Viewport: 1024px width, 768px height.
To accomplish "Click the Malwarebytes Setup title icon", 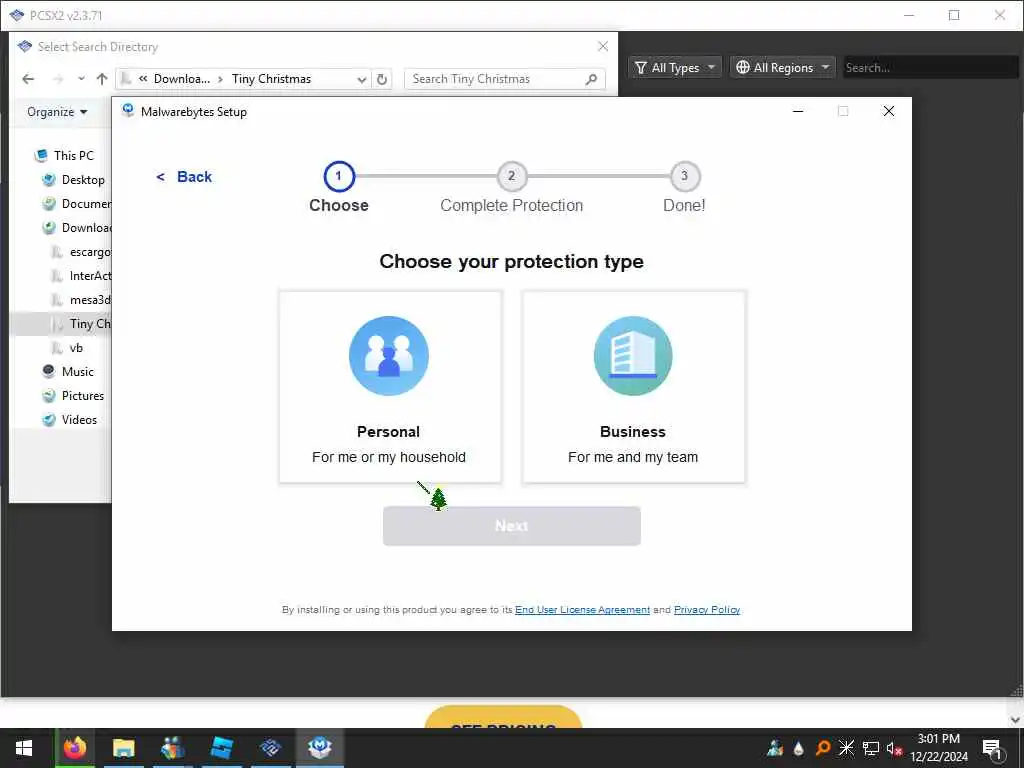I will click(128, 111).
